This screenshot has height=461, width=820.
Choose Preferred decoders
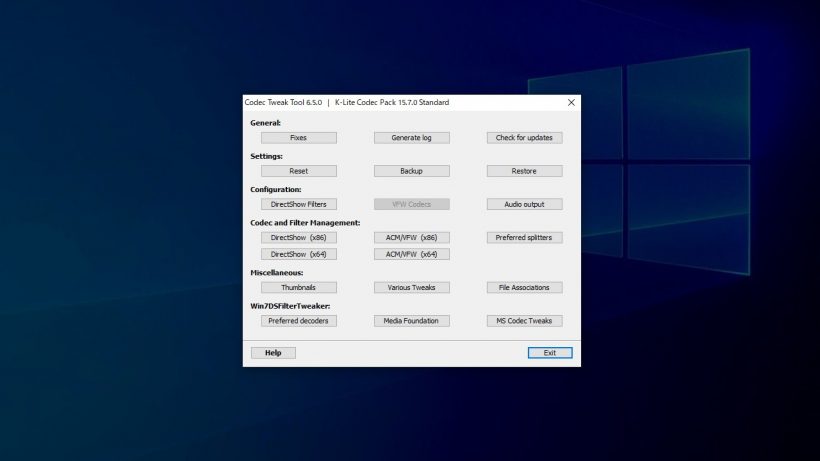coord(299,321)
